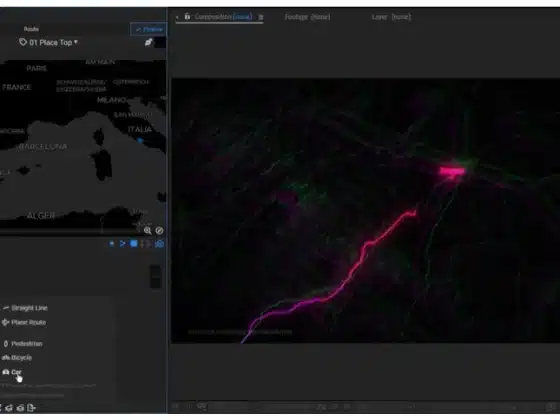560x420 pixels.
Task: Pick the Pedestrian route type
Action: point(23,344)
